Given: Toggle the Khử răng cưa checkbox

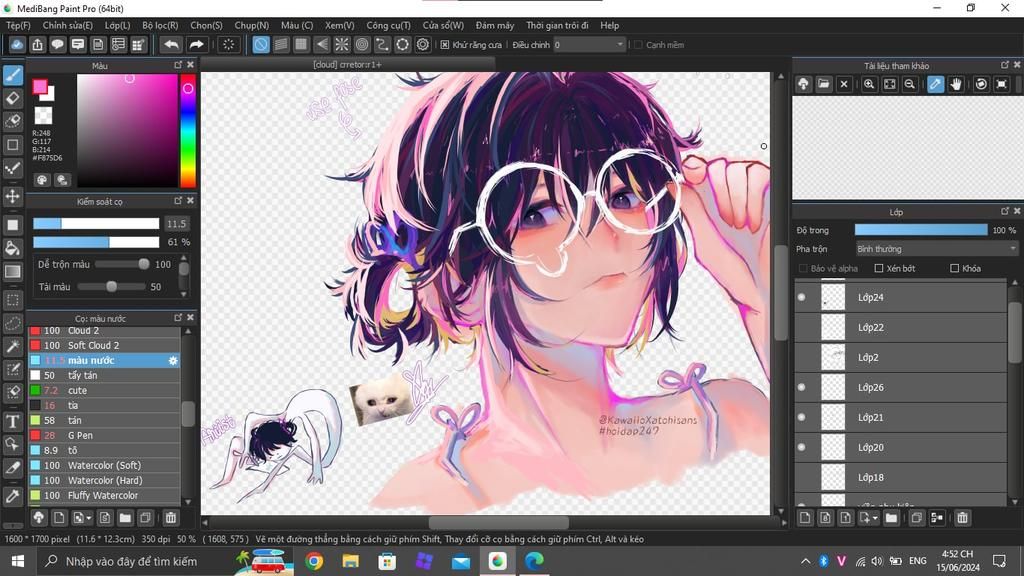Looking at the screenshot, I should point(445,45).
